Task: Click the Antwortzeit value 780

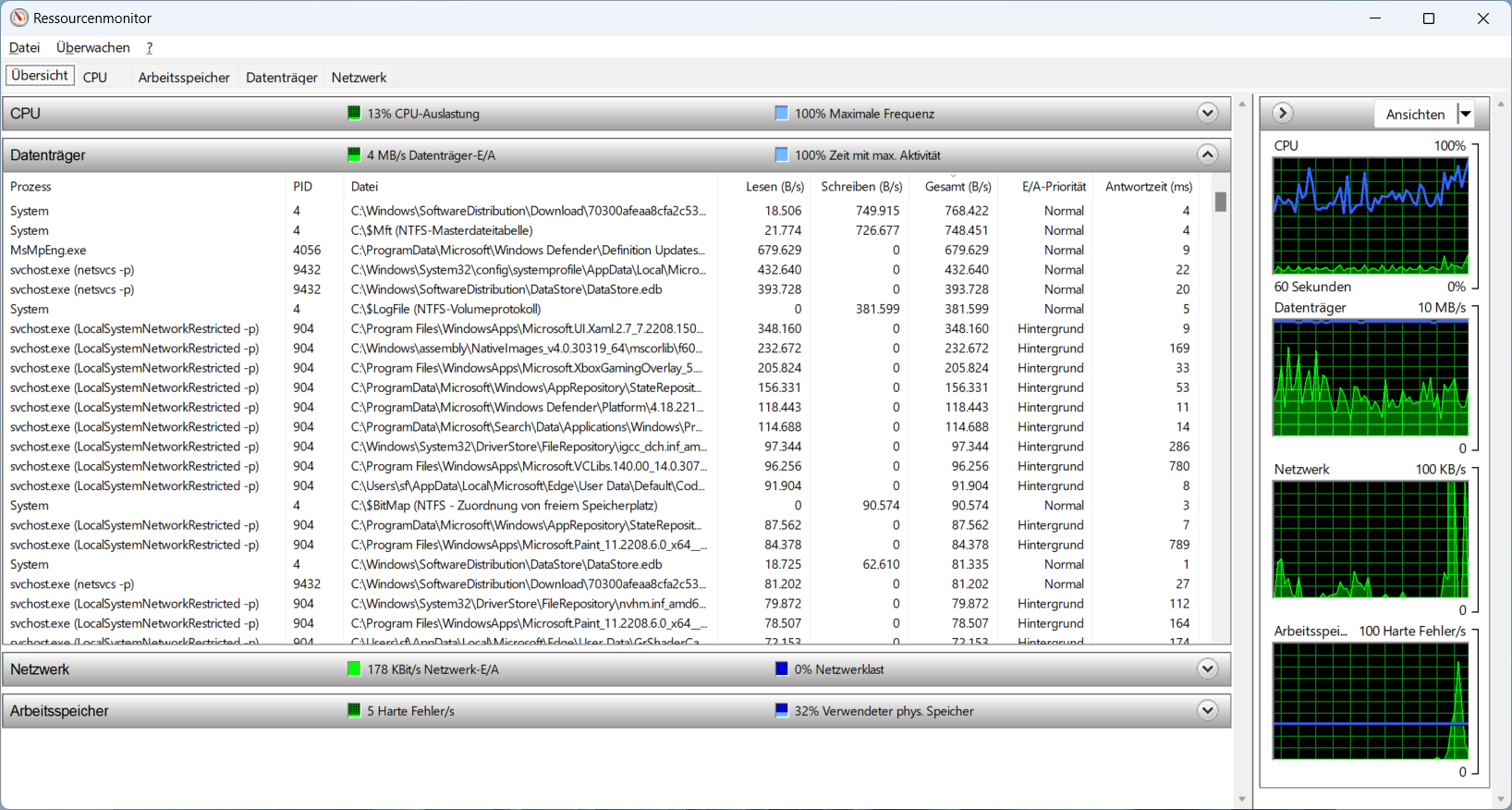Action: click(x=1179, y=466)
